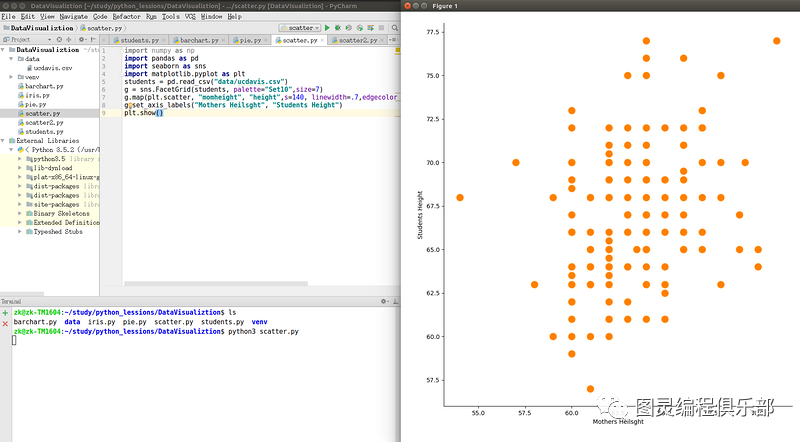This screenshot has height=442, width=800.
Task: Open the scatter run configuration dropdown
Action: coord(300,28)
